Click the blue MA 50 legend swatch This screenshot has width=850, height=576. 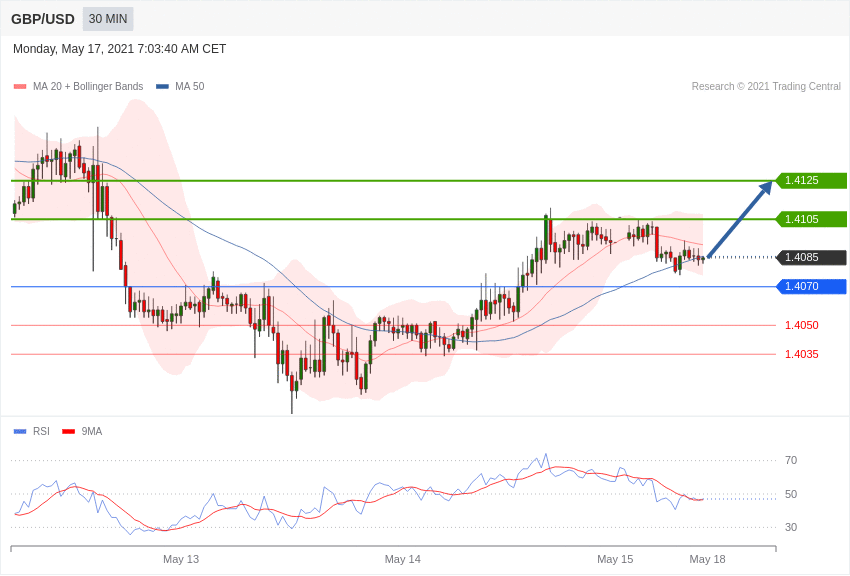pyautogui.click(x=162, y=87)
